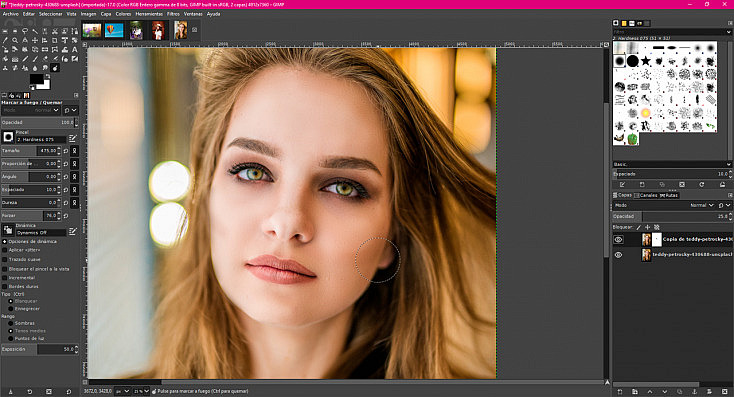Select the active Dodge/Burn tool
Viewport: 734px width, 397px height.
(x=55, y=68)
